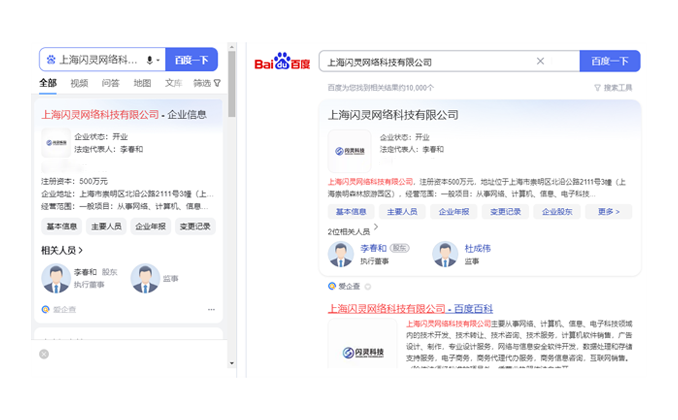The height and width of the screenshot is (420, 678).
Task: Open 搜索工具 filter tools
Action: (x=613, y=88)
